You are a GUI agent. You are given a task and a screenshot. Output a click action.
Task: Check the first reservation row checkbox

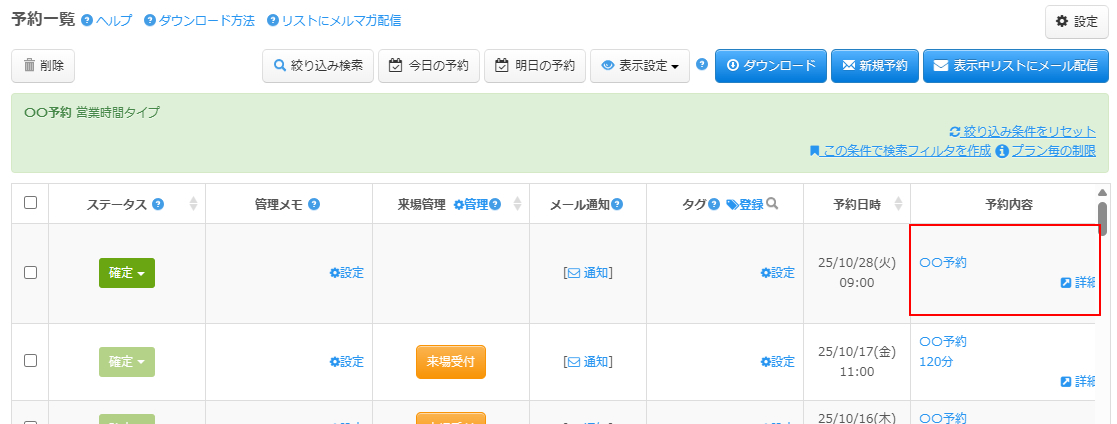tap(30, 272)
